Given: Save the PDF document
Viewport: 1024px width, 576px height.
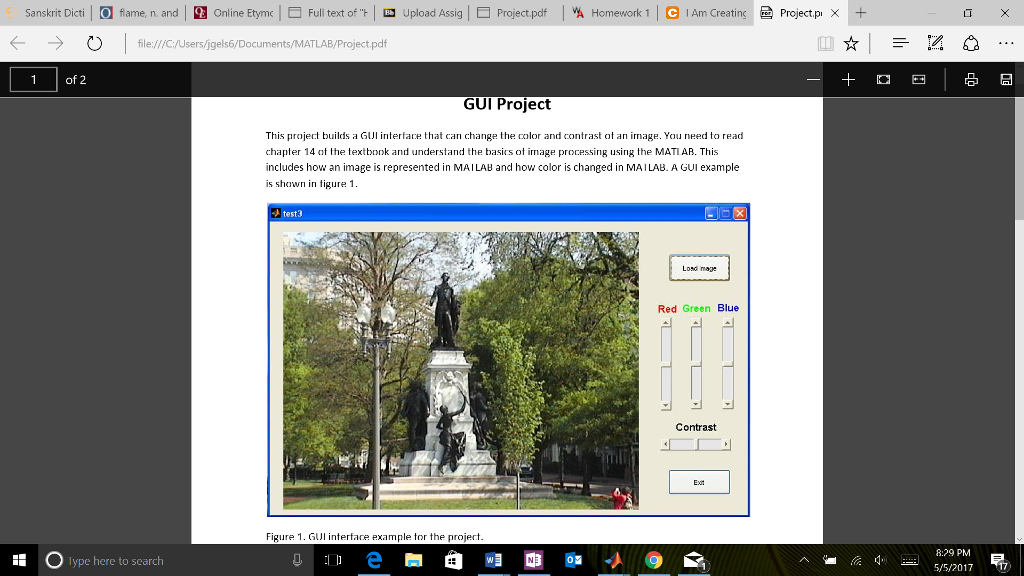Looking at the screenshot, I should pos(1006,80).
